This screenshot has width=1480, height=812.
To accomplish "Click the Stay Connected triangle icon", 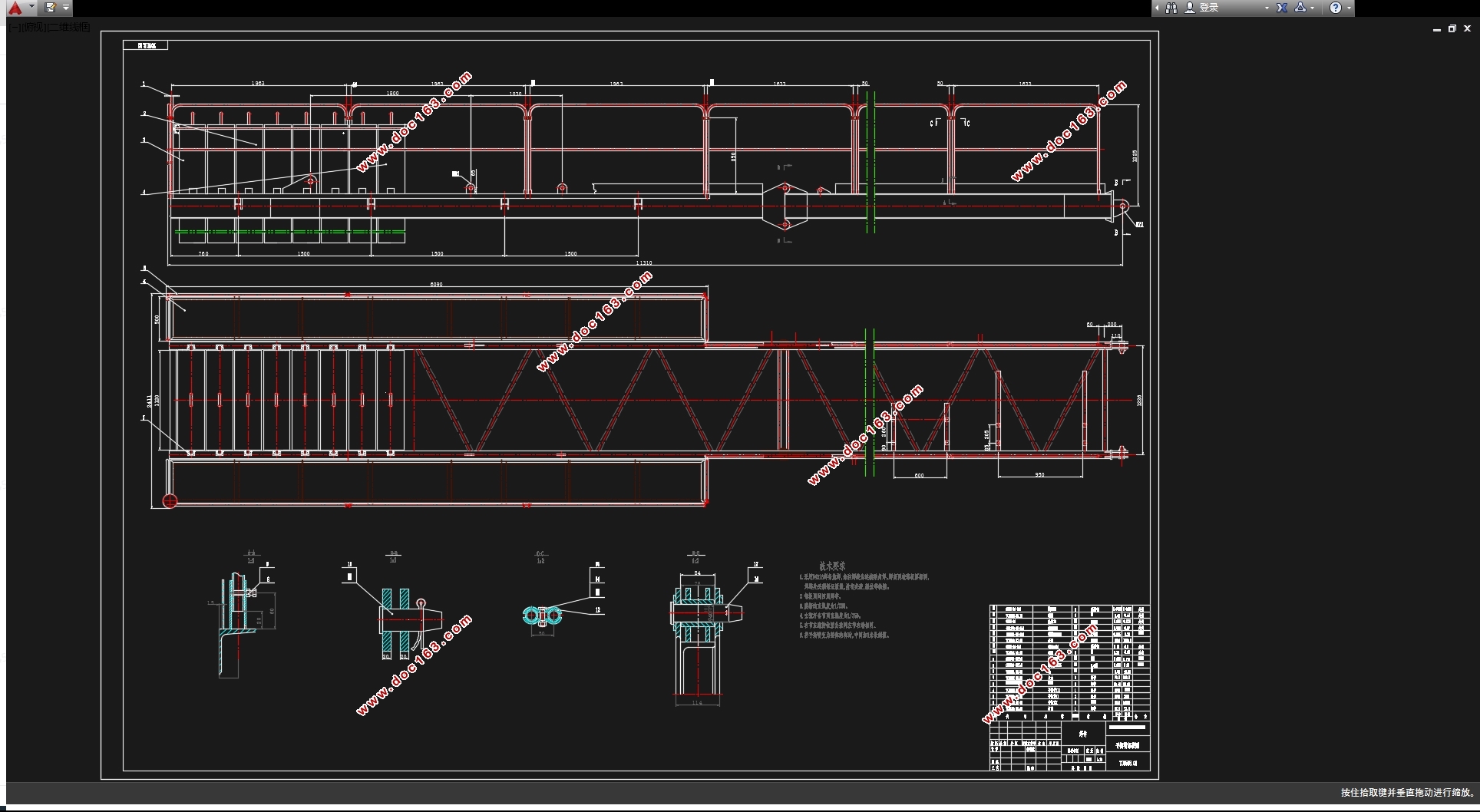I will pos(1300,8).
